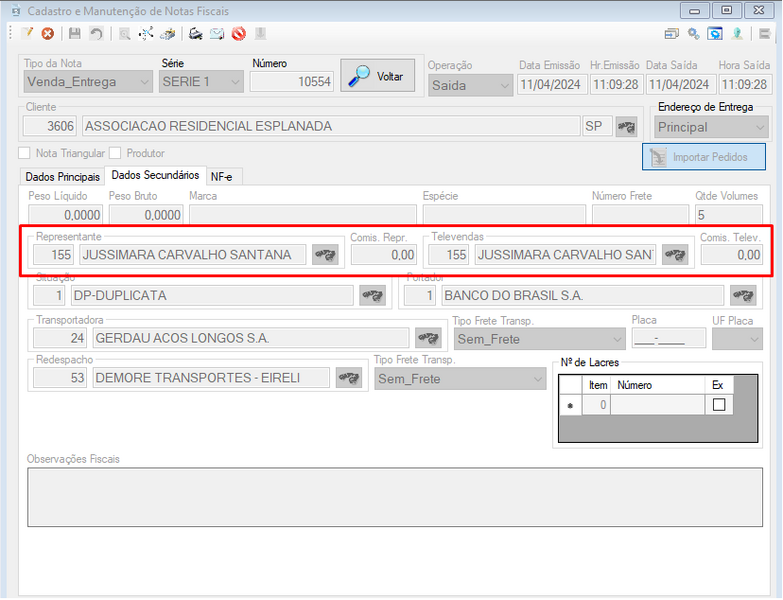Select the Dados Secundários tab
Image resolution: width=783 pixels, height=600 pixels.
155,175
